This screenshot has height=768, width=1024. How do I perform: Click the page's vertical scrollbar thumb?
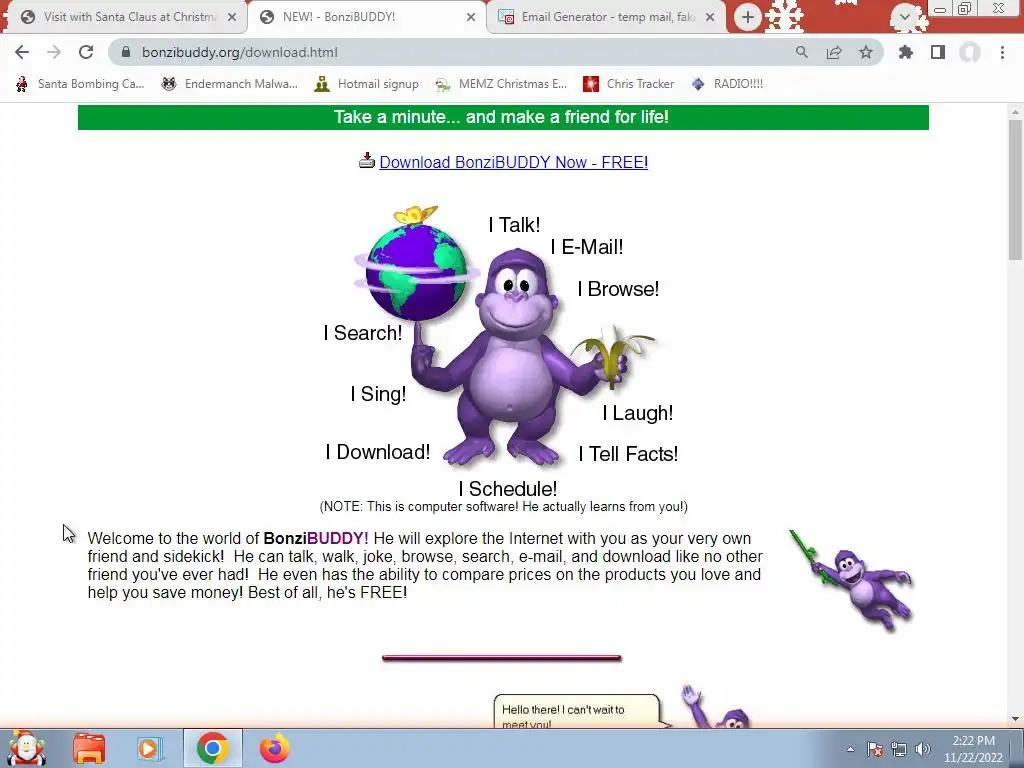[x=1015, y=189]
